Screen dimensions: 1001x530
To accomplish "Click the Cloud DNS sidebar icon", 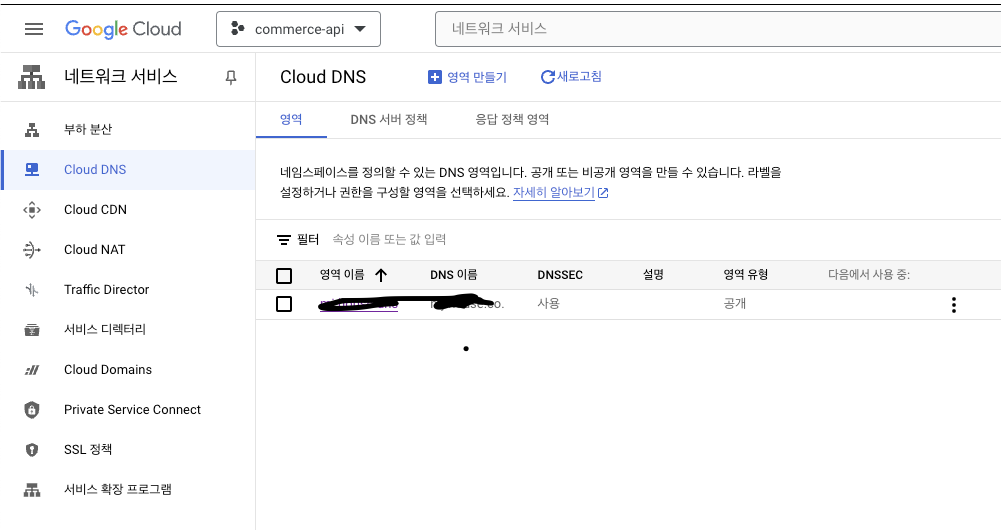I will [32, 170].
